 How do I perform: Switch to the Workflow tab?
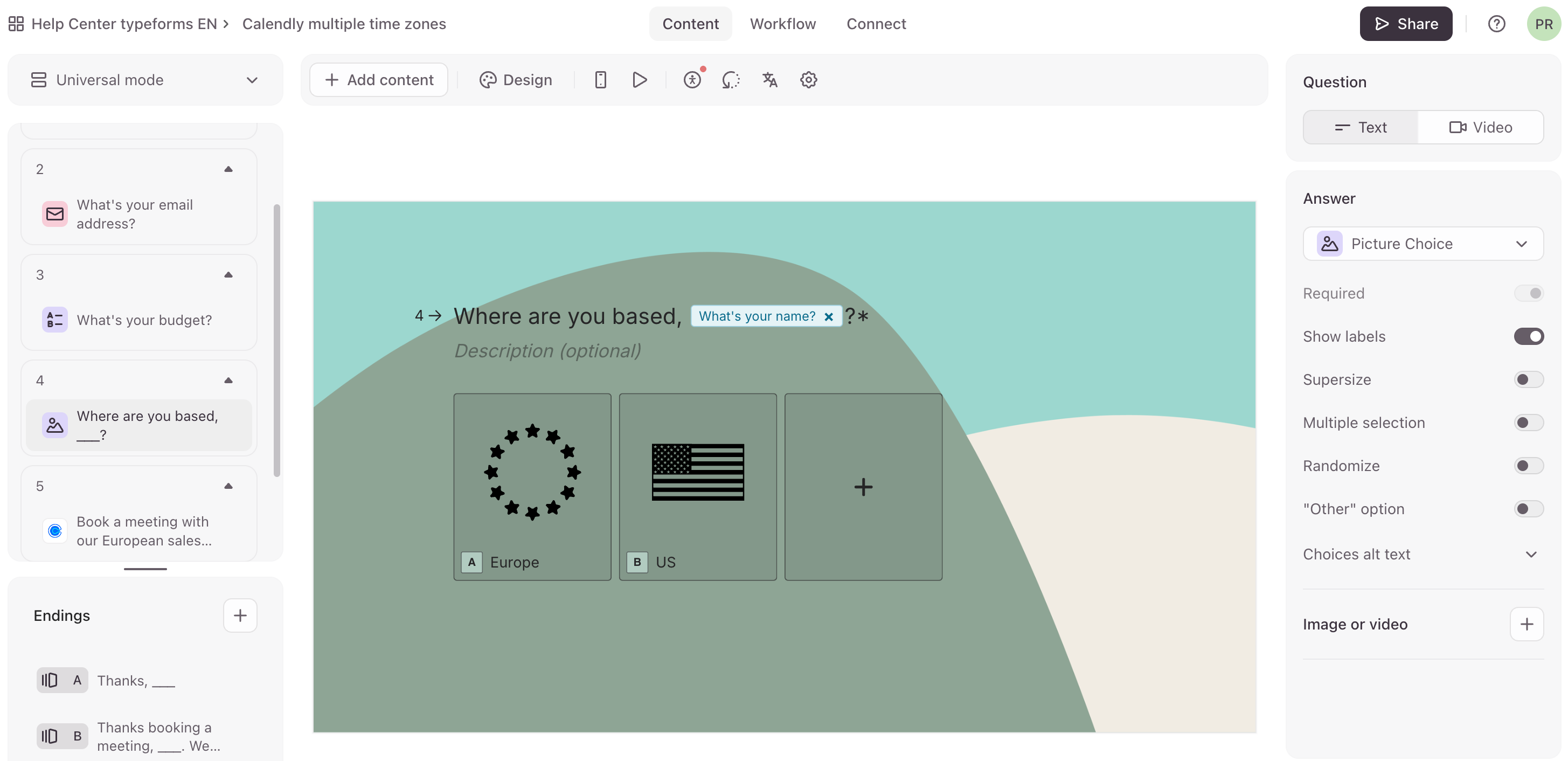pos(783,24)
